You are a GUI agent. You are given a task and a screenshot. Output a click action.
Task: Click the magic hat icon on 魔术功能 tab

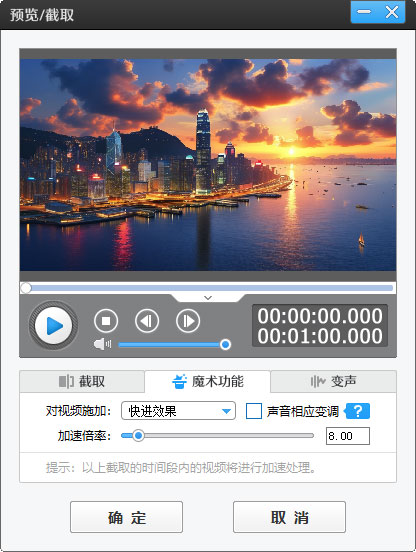tap(179, 381)
